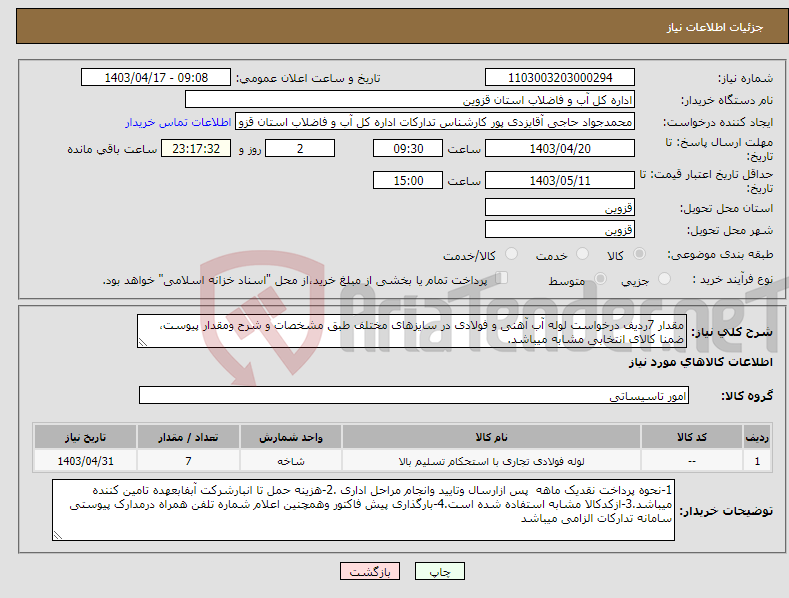
Task: Click the تعداد / مقدار column header
Action: (188, 437)
